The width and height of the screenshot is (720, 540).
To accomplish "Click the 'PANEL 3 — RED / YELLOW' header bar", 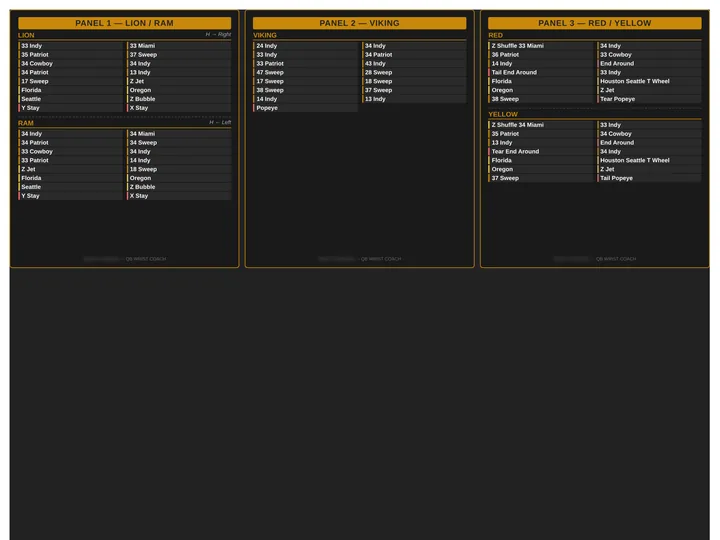I will pyautogui.click(x=595, y=23).
